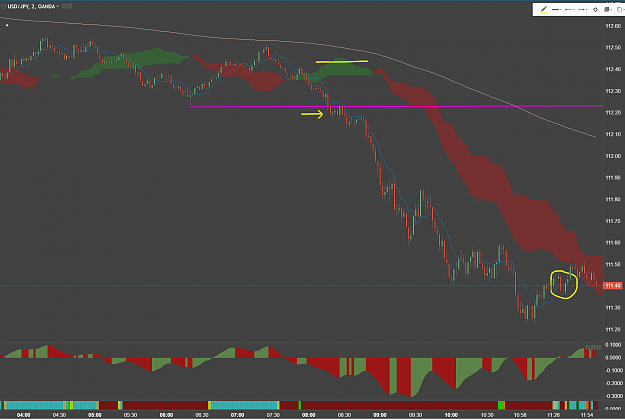Click first small button of oscillator pane controls
Screen dimensions: 625x420
(588, 347)
